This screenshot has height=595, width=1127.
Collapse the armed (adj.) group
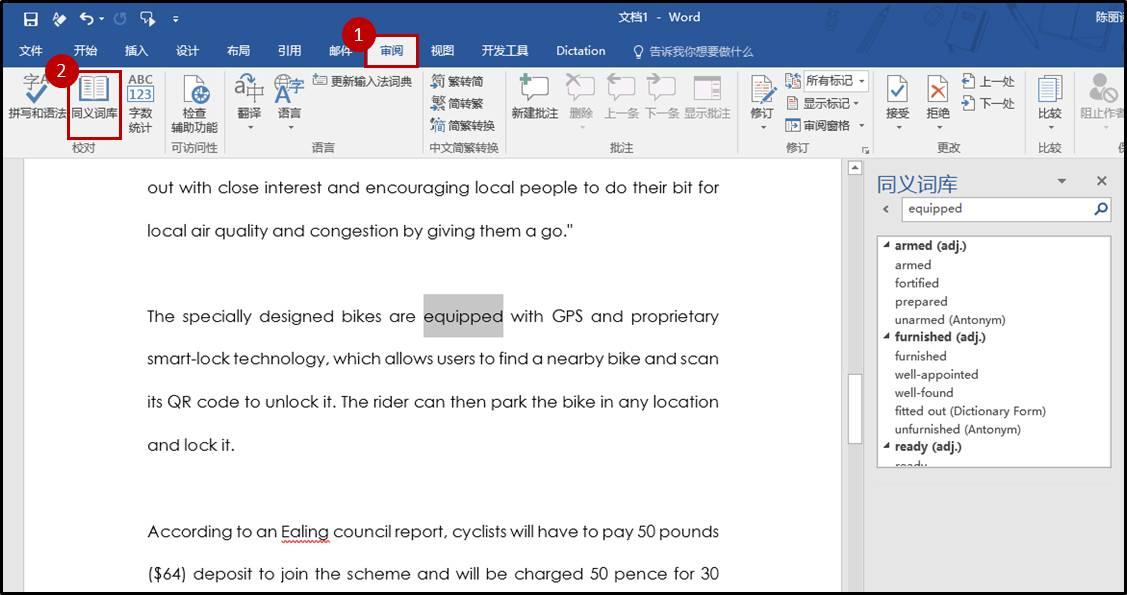point(887,246)
